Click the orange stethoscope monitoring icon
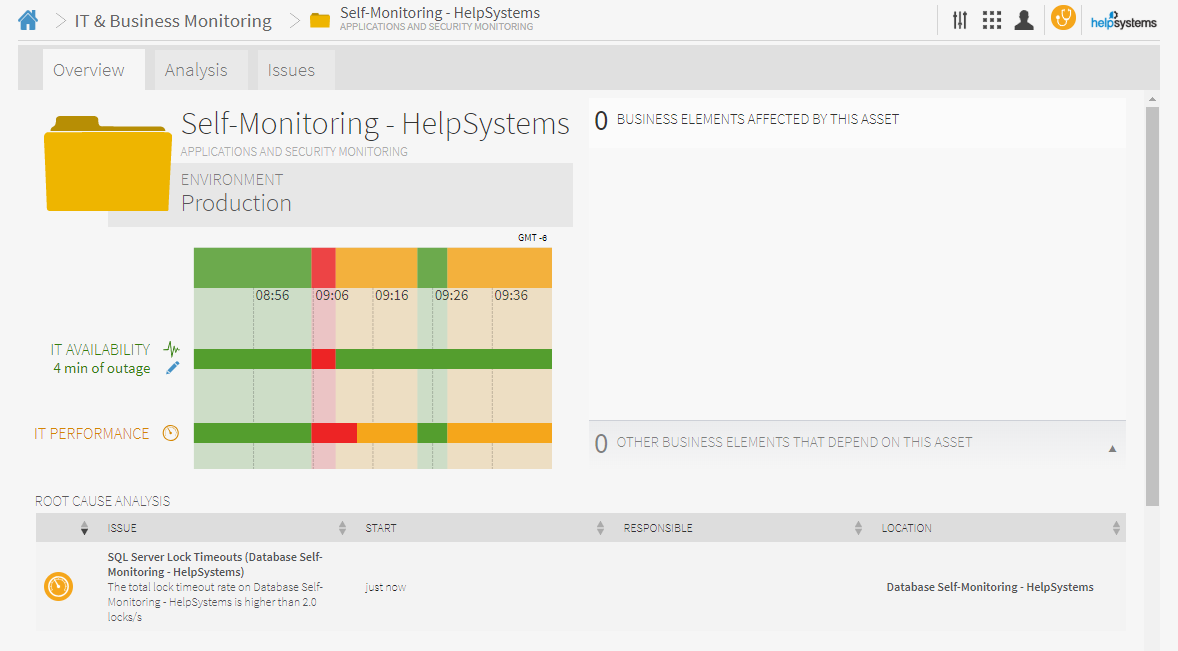The image size is (1178, 651). pyautogui.click(x=1062, y=18)
